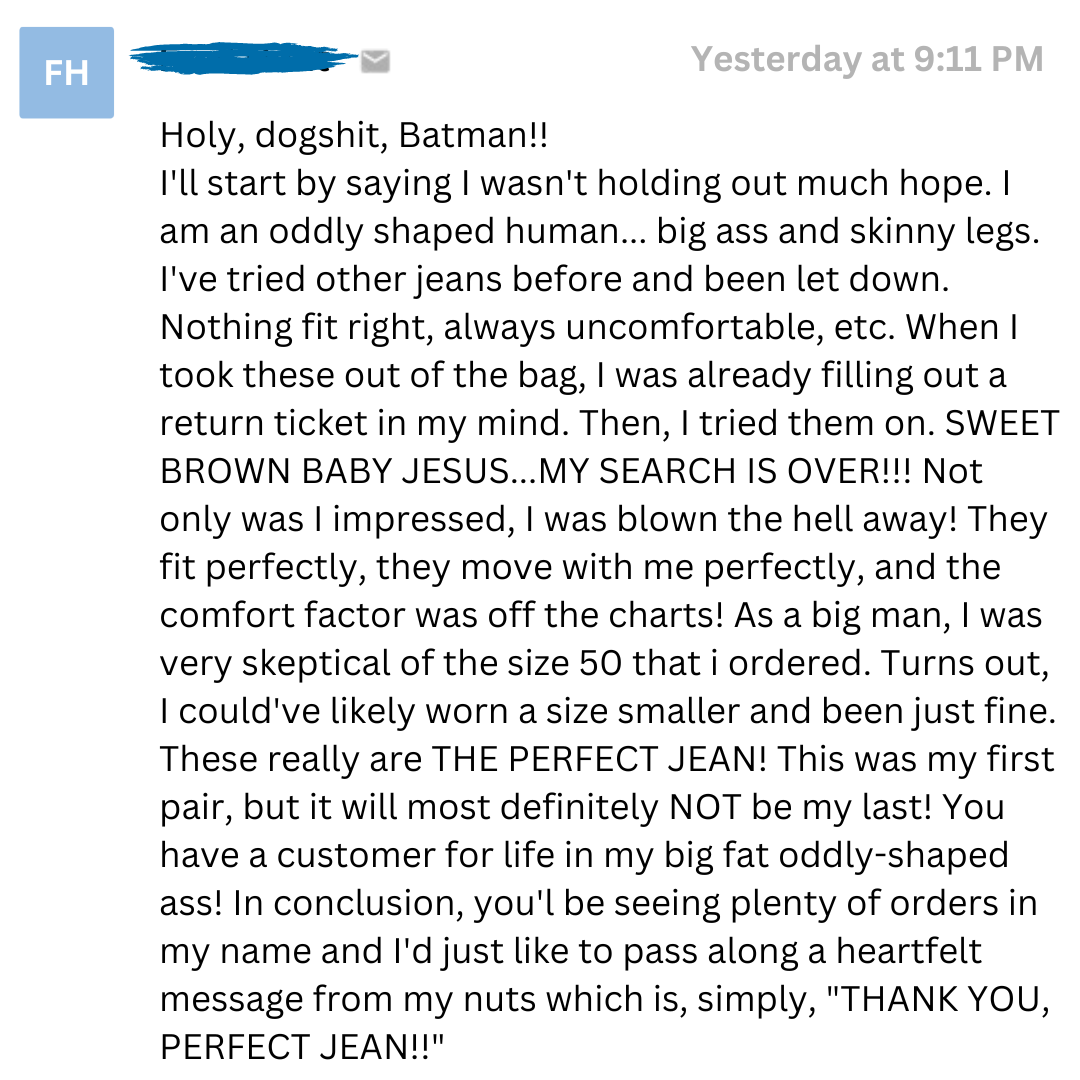1080x1080 pixels.
Task: Click the envelope icon beside the sender name
Action: pos(375,61)
